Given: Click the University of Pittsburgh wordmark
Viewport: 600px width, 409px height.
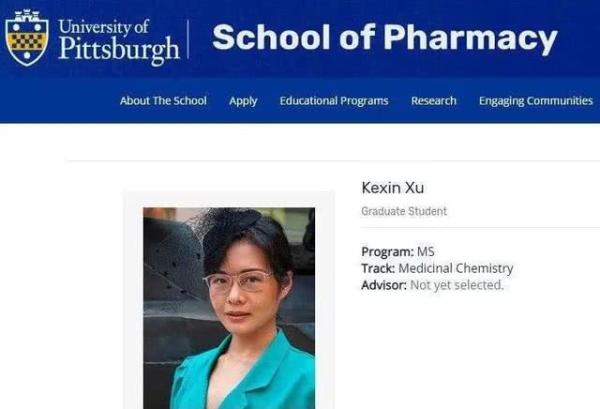Looking at the screenshot, I should click(119, 41).
